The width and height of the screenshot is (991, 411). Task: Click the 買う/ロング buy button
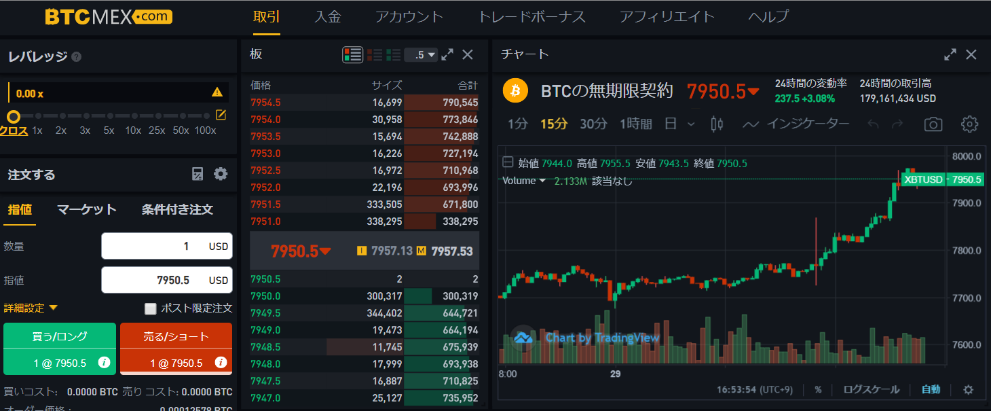(x=59, y=348)
